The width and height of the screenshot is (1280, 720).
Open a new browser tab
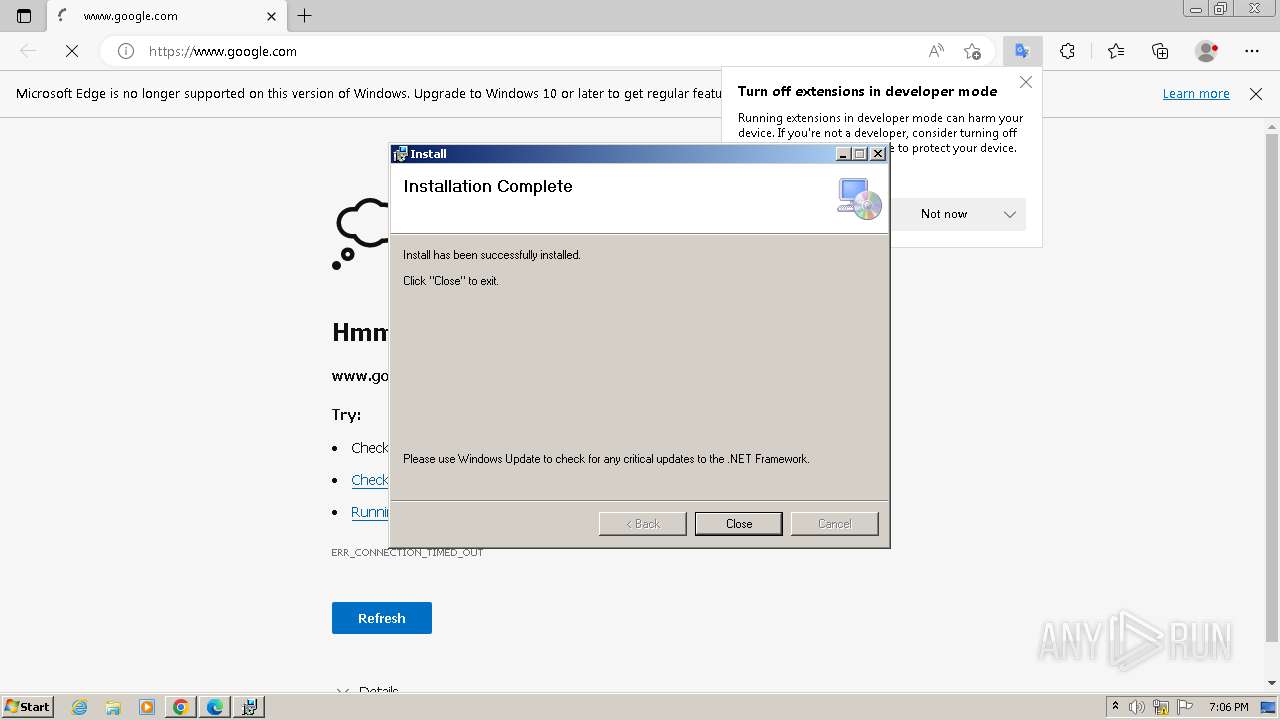coord(305,16)
